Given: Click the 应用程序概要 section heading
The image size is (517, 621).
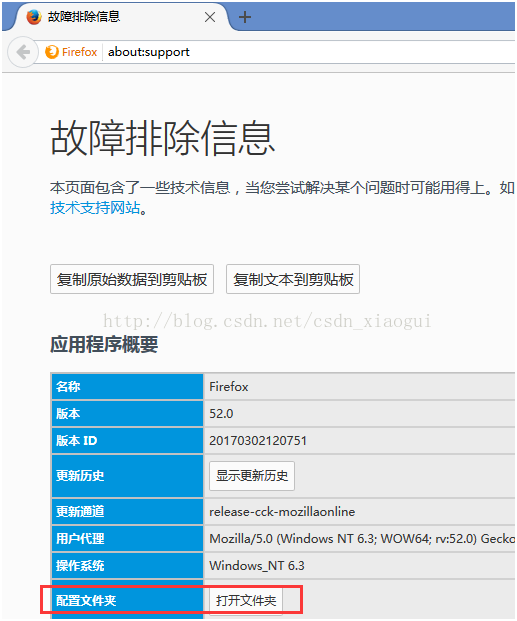Looking at the screenshot, I should pos(104,344).
